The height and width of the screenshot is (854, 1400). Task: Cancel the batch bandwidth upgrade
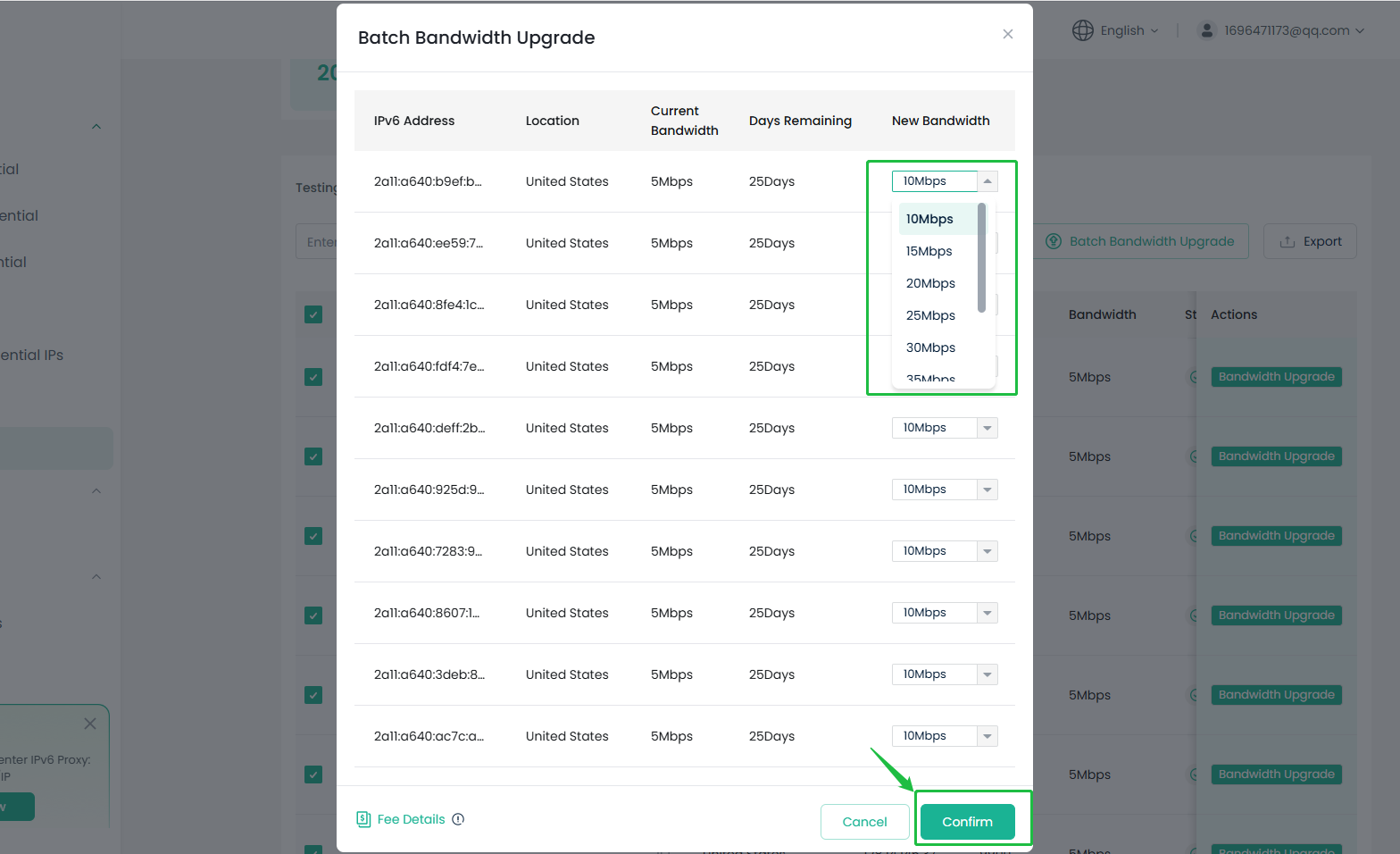point(864,822)
